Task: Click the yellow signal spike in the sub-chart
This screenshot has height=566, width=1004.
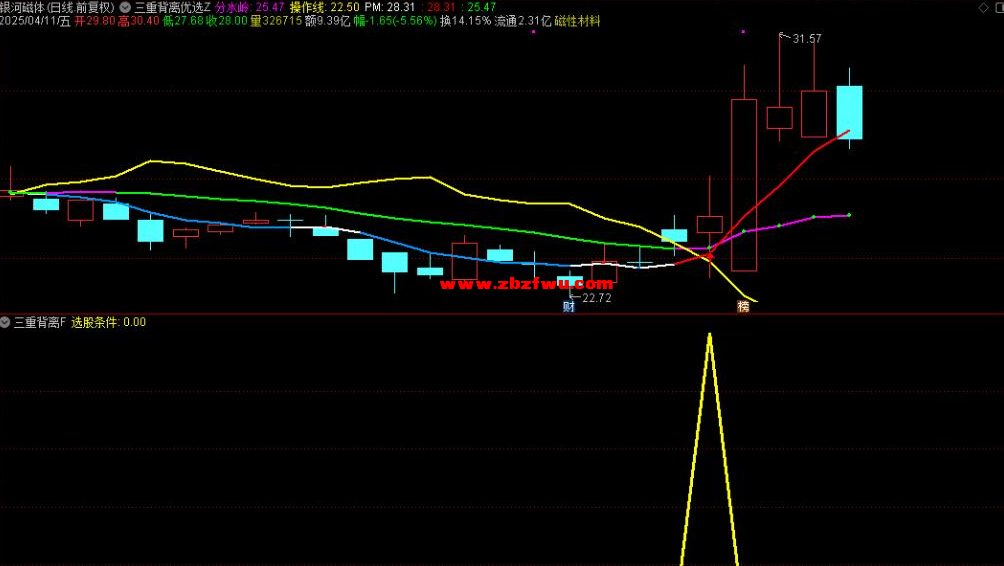Action: point(709,448)
